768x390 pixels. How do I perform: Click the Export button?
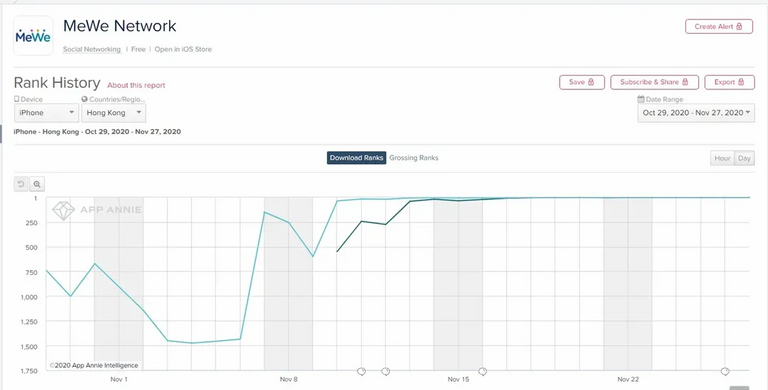point(729,82)
